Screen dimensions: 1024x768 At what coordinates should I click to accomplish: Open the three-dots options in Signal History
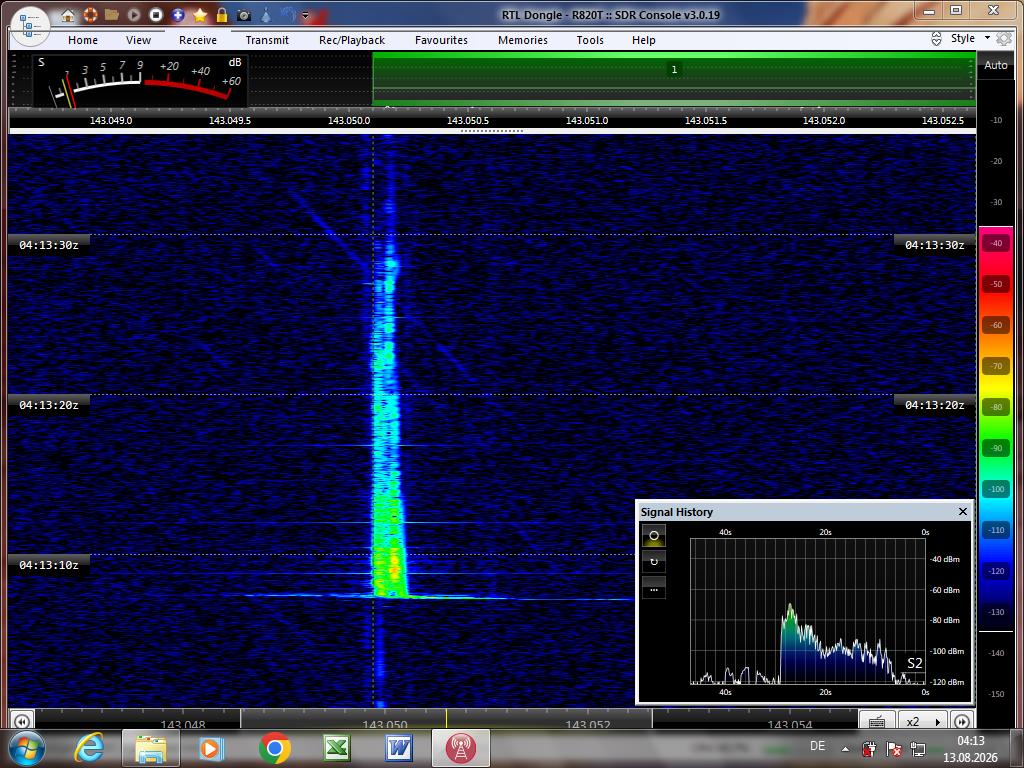tap(654, 588)
